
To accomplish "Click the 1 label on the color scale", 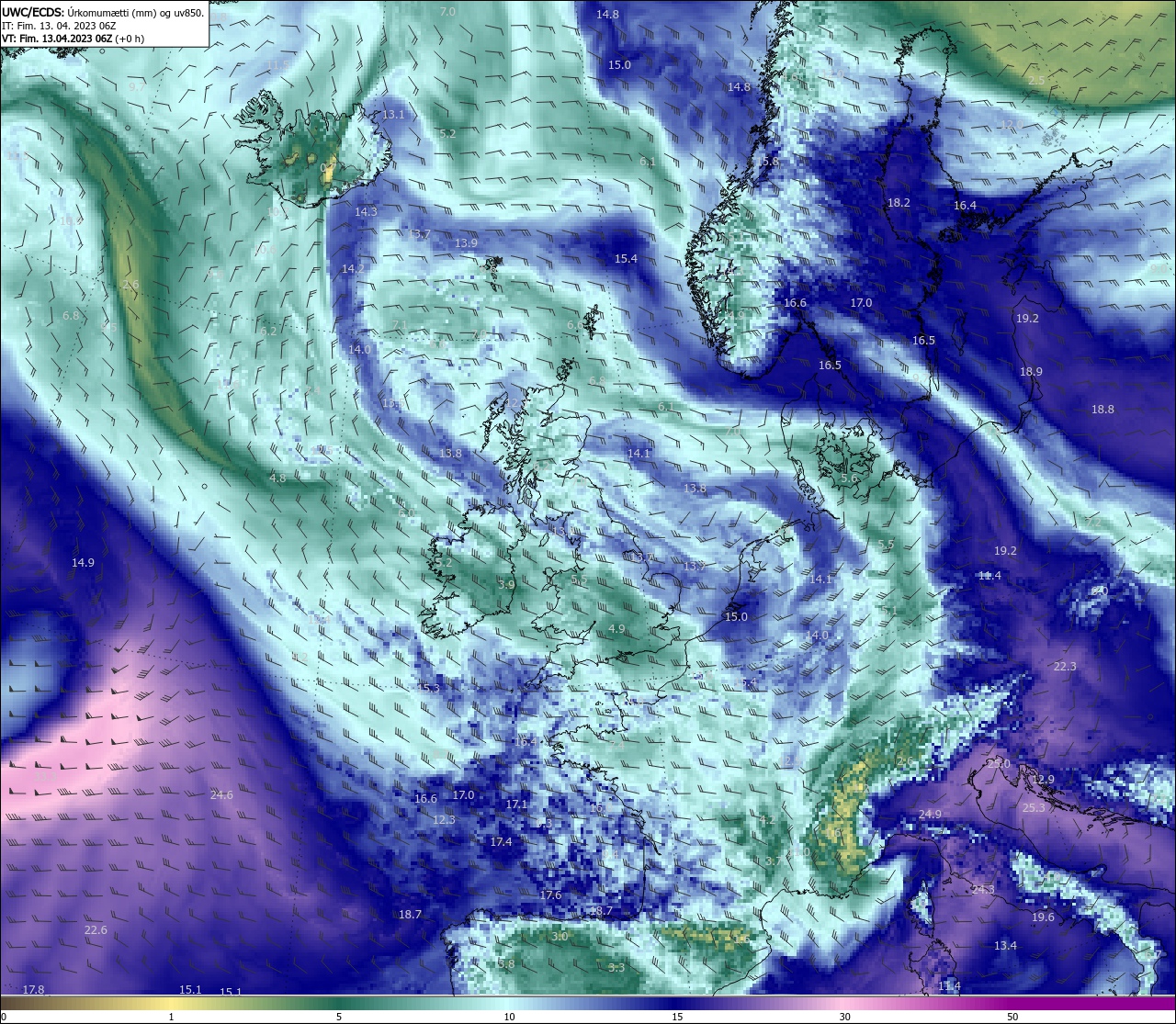I will click(x=171, y=1017).
